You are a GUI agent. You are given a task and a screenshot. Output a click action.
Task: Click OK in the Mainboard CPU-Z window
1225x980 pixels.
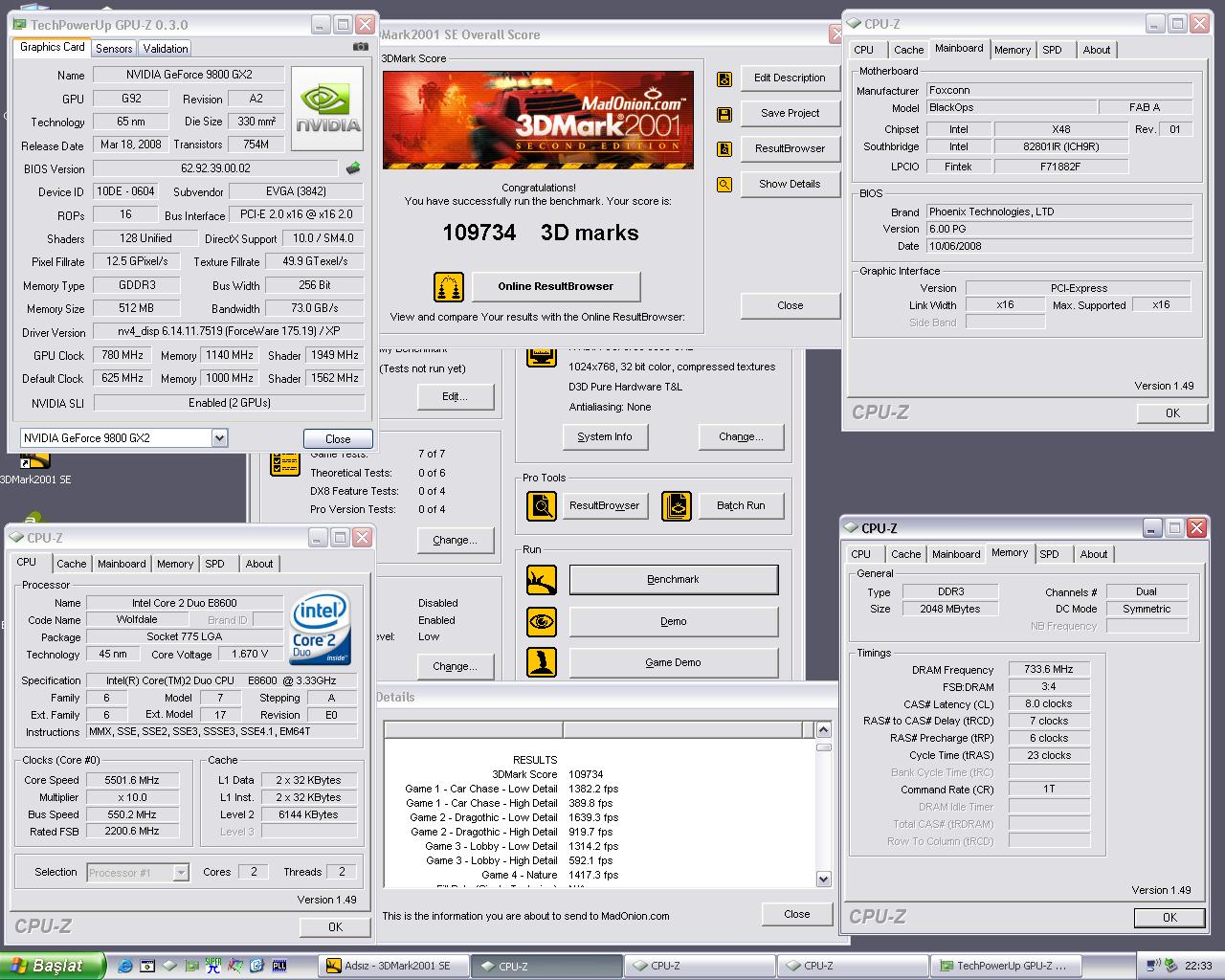click(1172, 413)
